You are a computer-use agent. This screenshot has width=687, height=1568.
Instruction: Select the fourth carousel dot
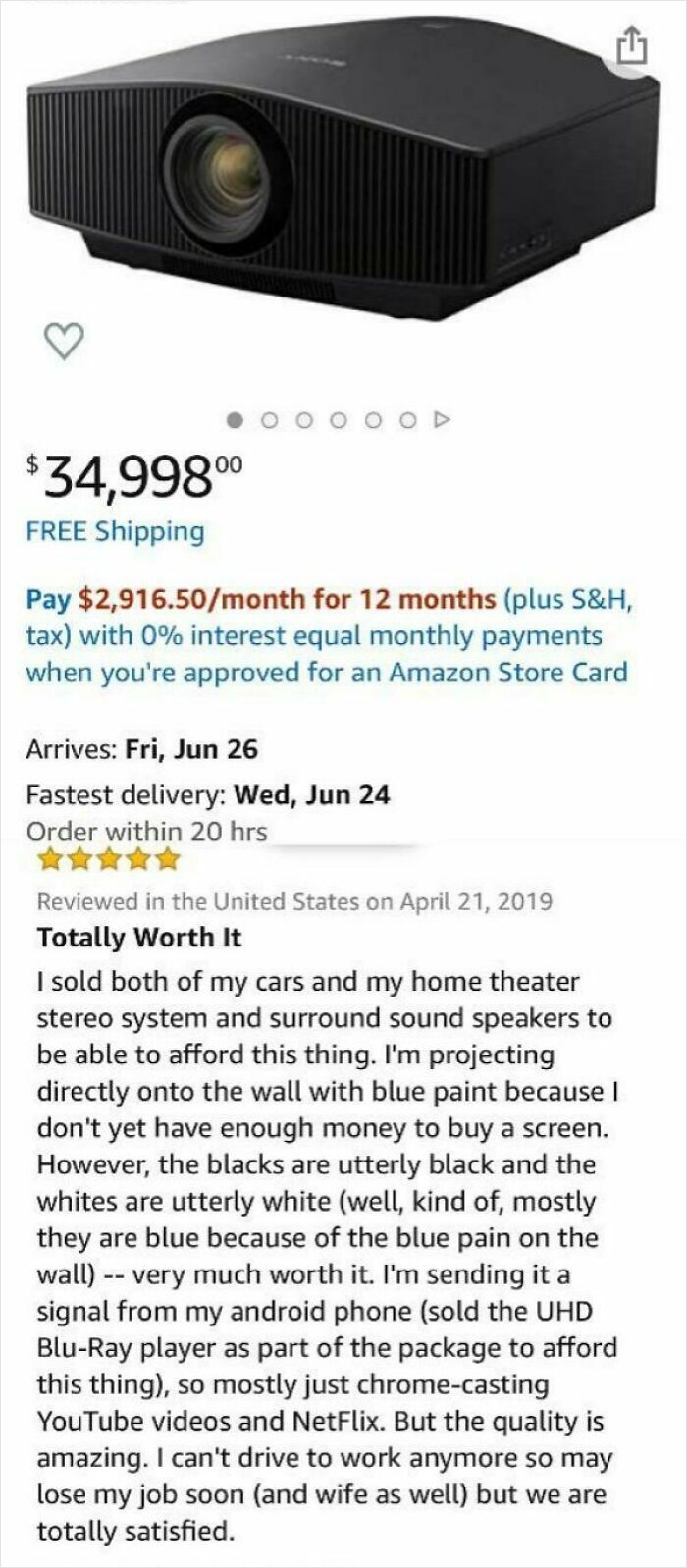[x=338, y=419]
